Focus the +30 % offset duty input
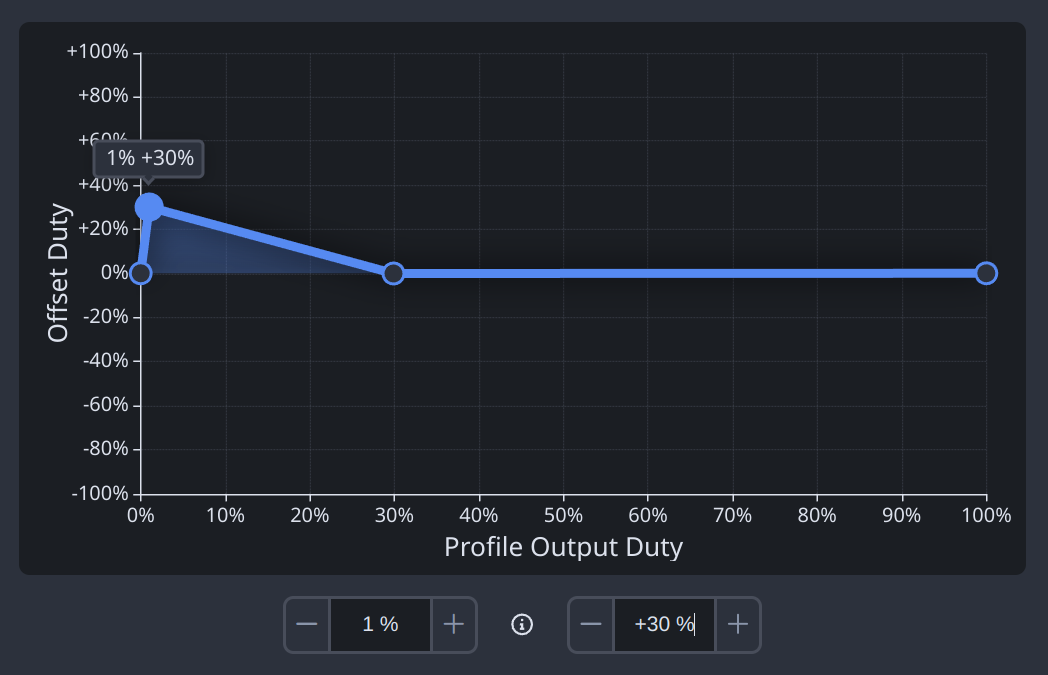 tap(664, 625)
